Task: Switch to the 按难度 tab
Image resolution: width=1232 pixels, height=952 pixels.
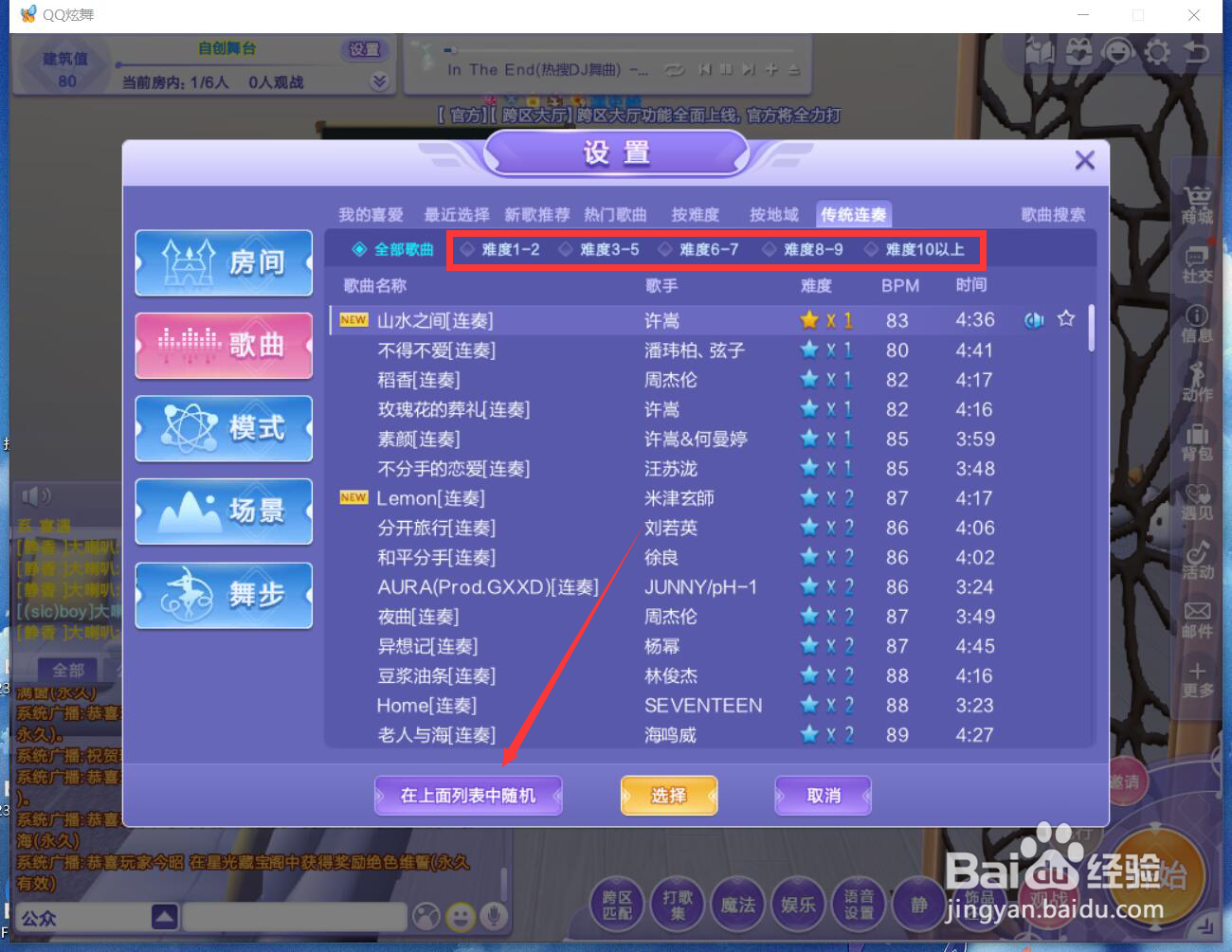Action: click(695, 215)
